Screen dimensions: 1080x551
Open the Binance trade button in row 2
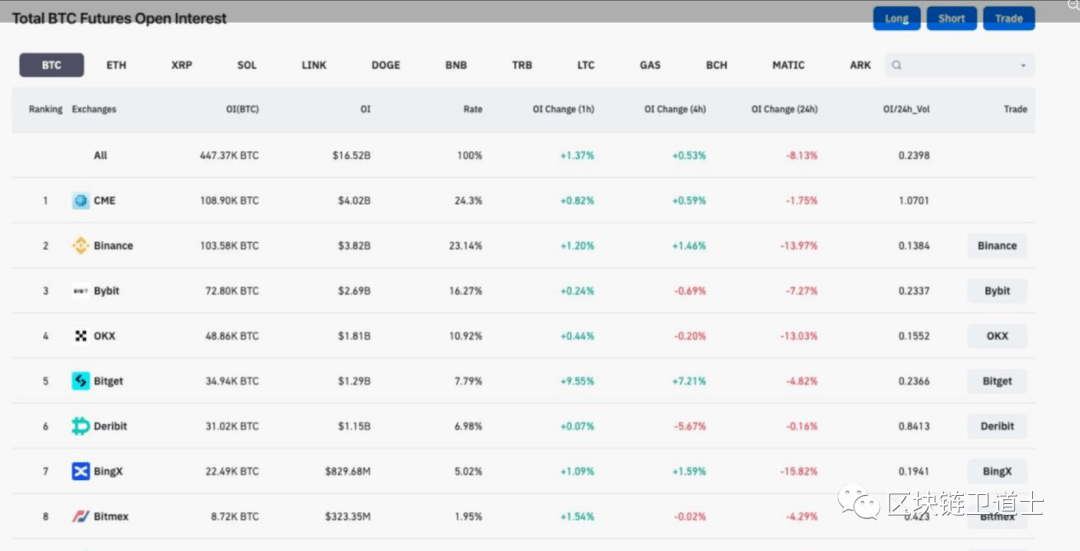coord(997,246)
